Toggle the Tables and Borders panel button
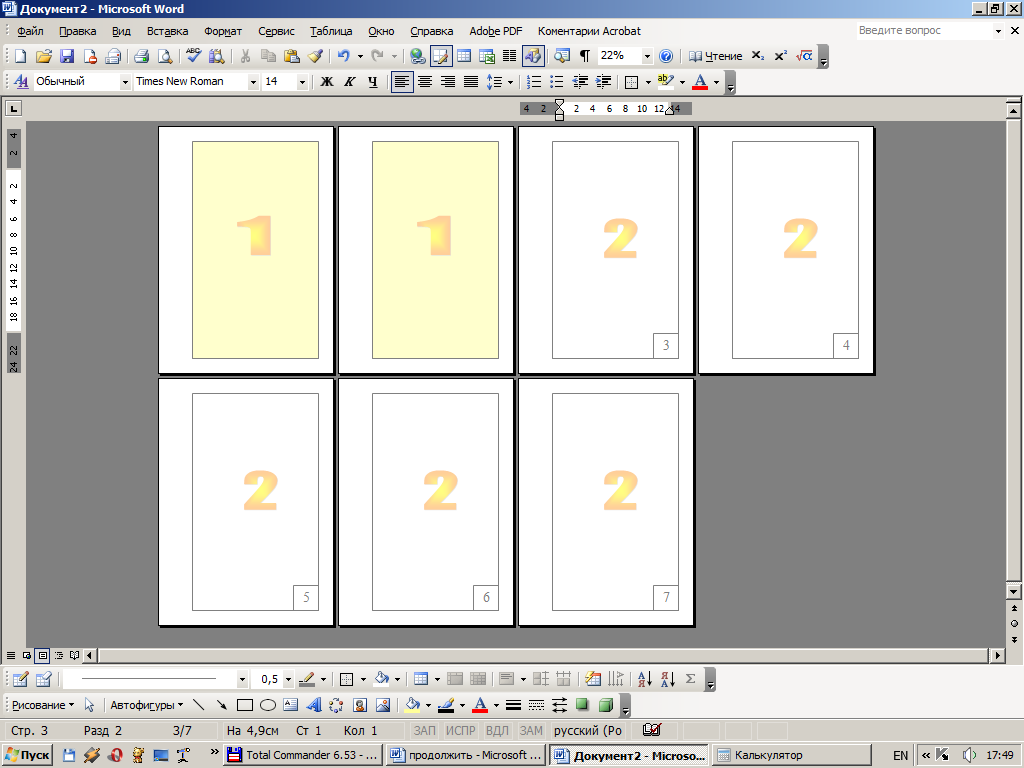 tap(441, 56)
